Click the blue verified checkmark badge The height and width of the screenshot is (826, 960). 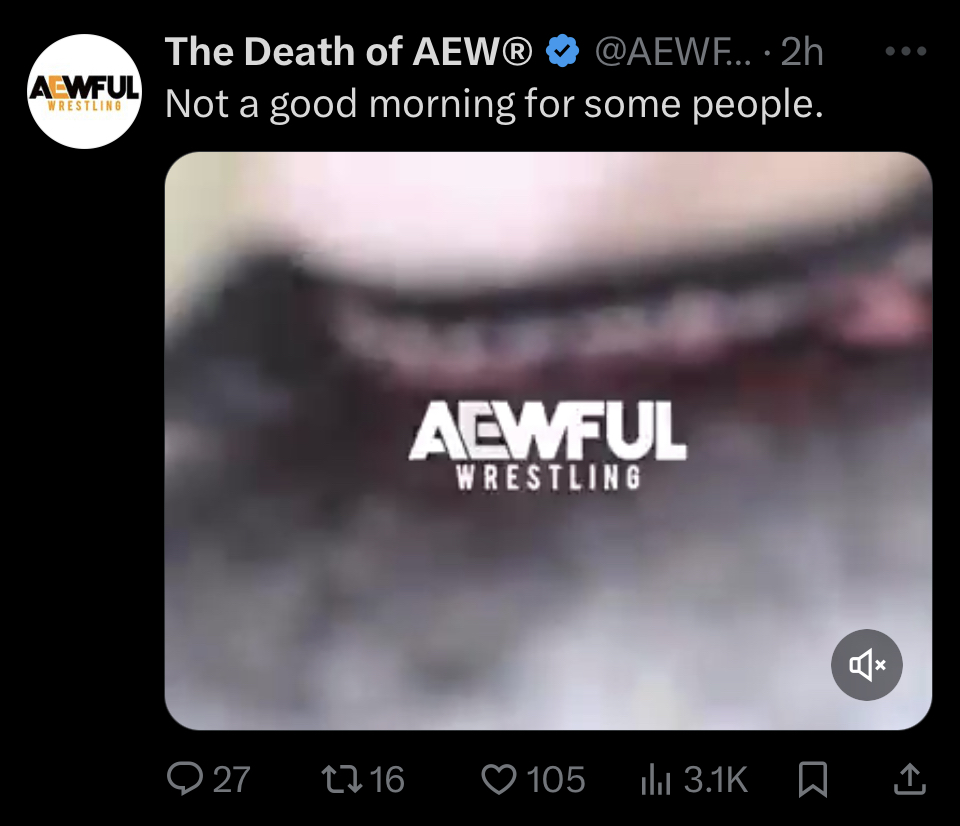tap(562, 51)
